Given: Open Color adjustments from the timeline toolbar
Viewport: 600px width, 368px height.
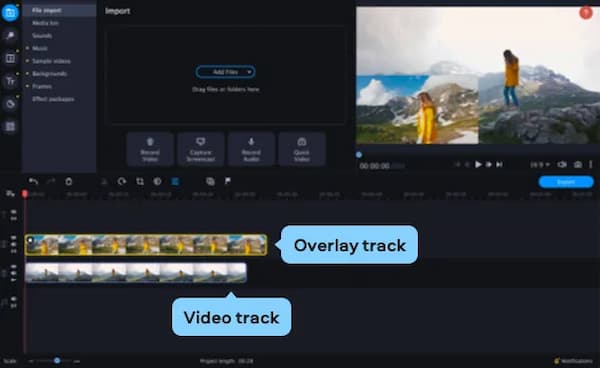Looking at the screenshot, I should pos(157,181).
